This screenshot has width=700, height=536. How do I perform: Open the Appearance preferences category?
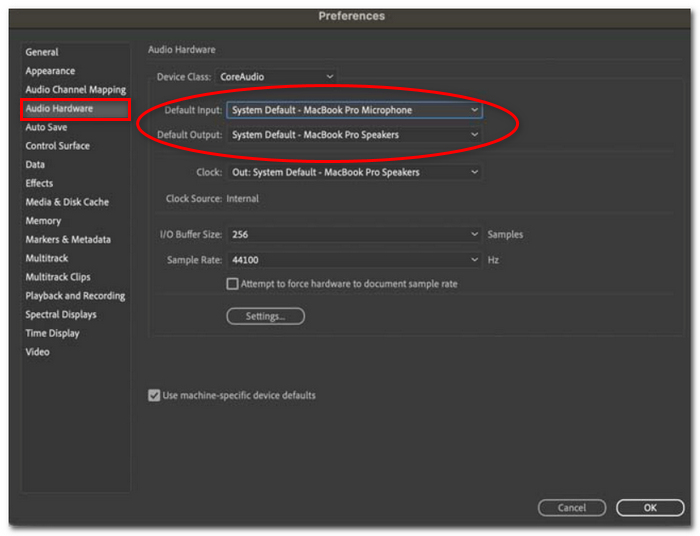(50, 71)
